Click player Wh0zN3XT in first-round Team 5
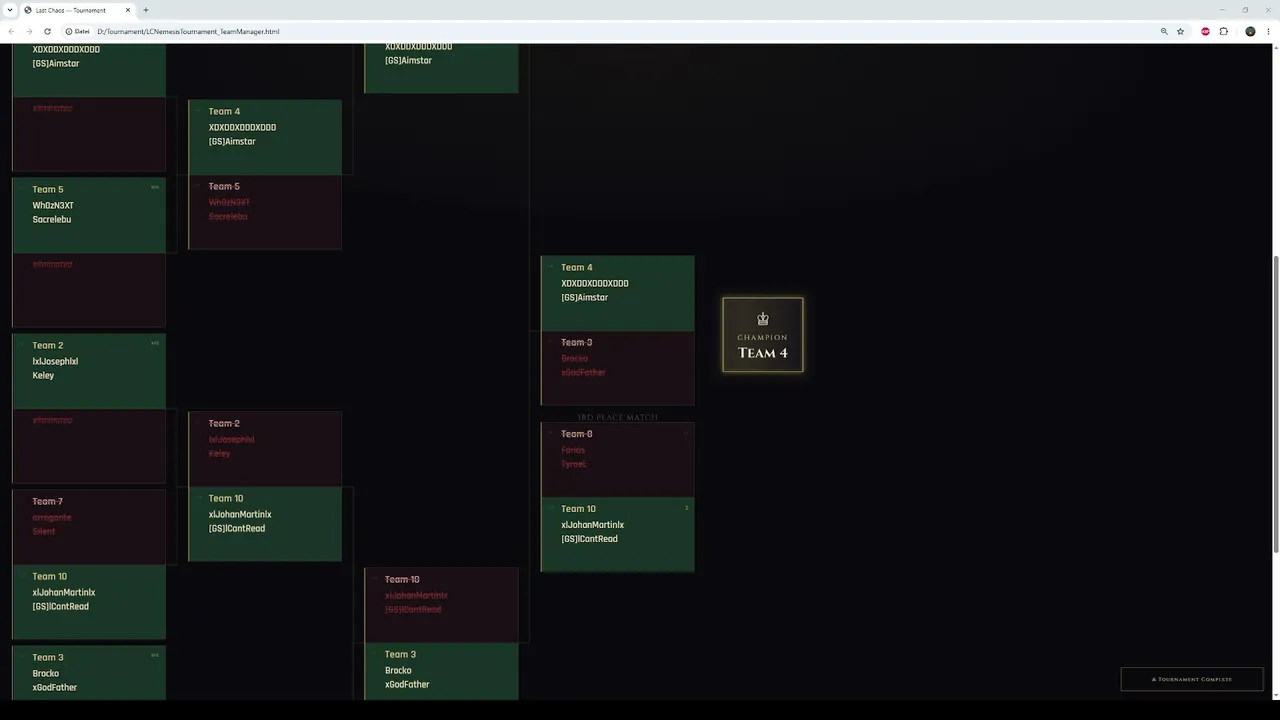This screenshot has height=720, width=1280. pos(53,205)
